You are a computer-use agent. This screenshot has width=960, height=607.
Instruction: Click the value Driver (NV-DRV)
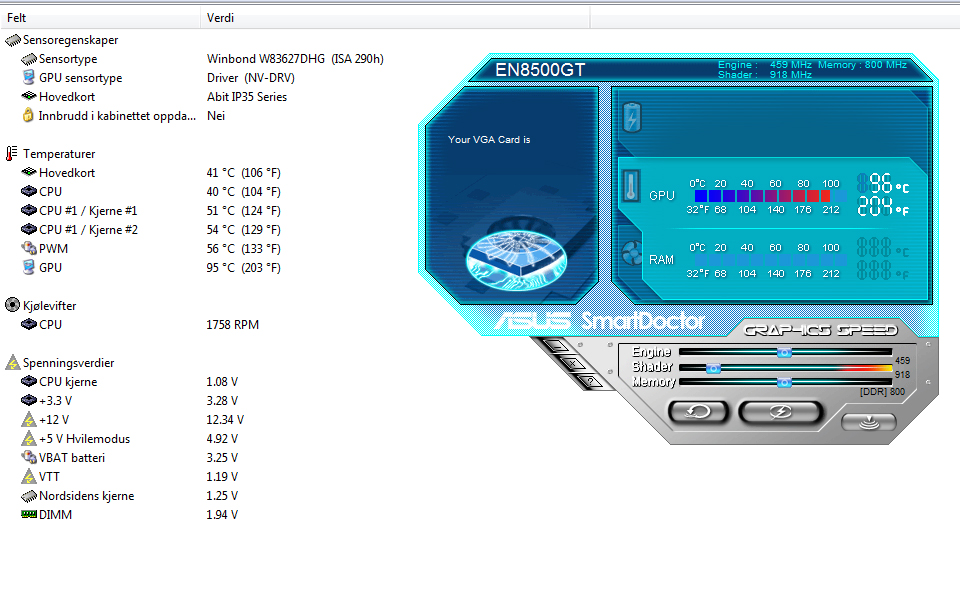pyautogui.click(x=250, y=78)
